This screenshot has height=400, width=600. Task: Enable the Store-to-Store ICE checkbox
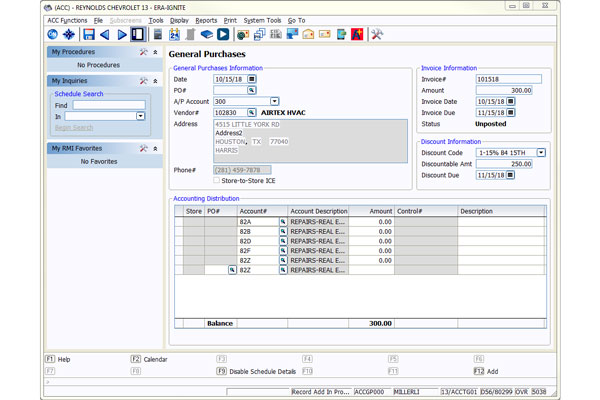pos(217,181)
